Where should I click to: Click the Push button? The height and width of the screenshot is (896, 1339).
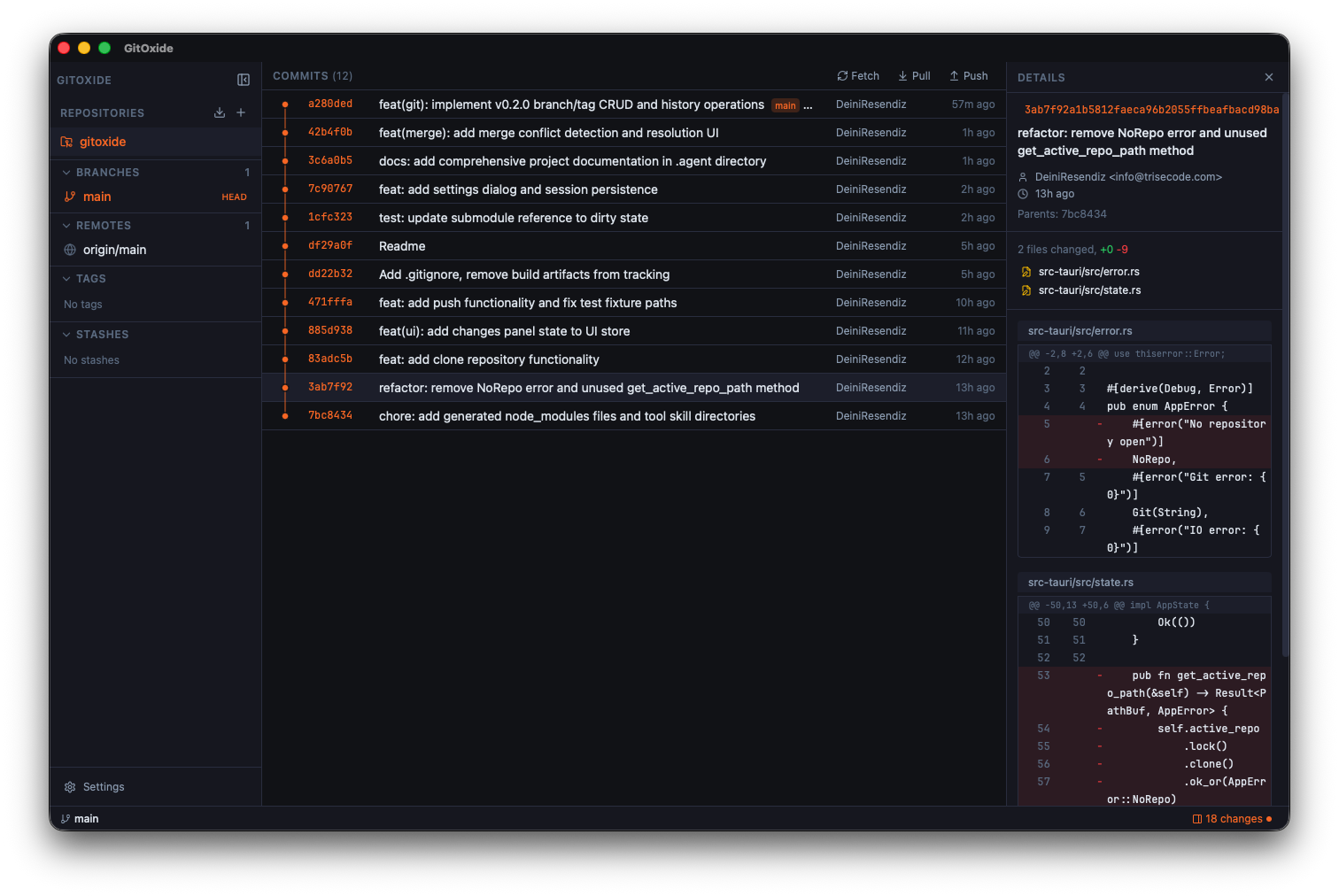click(969, 76)
